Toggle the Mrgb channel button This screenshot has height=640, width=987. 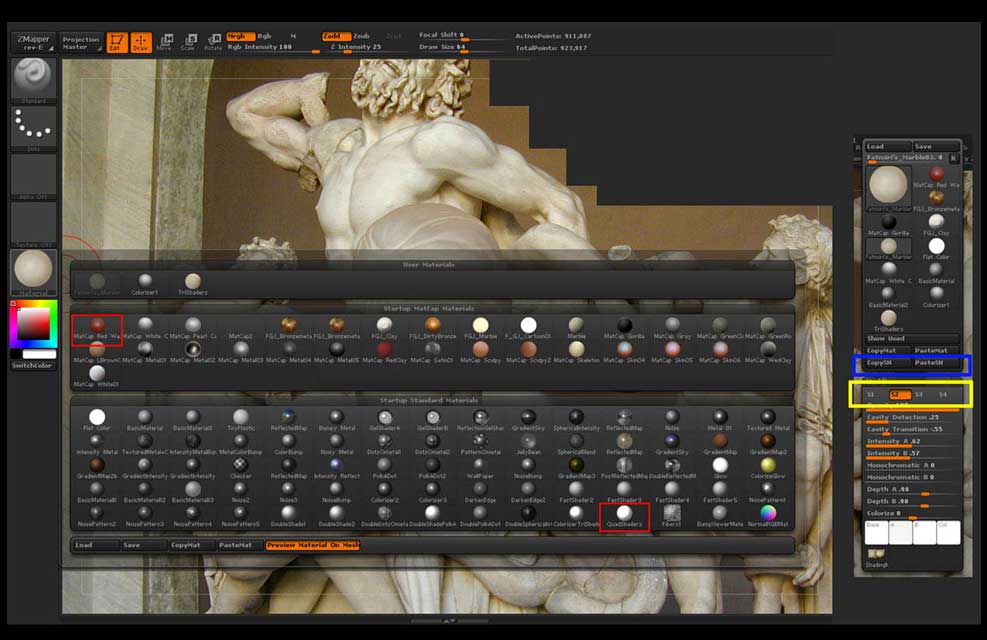click(x=239, y=36)
